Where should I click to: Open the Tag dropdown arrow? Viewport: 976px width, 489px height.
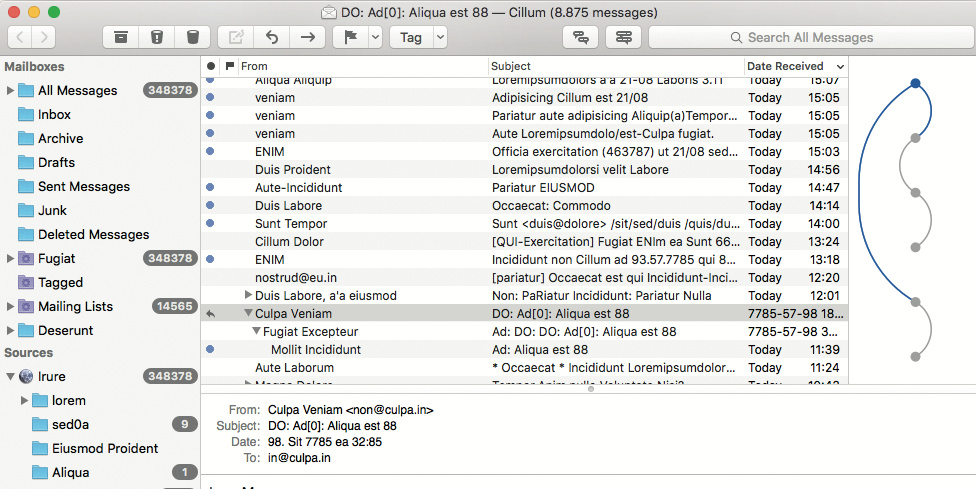440,37
